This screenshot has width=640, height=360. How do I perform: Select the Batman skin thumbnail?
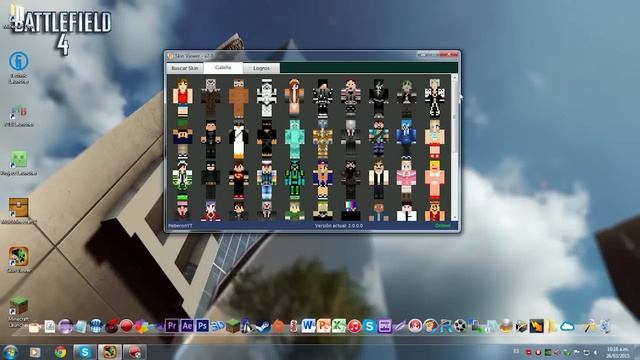[211, 180]
